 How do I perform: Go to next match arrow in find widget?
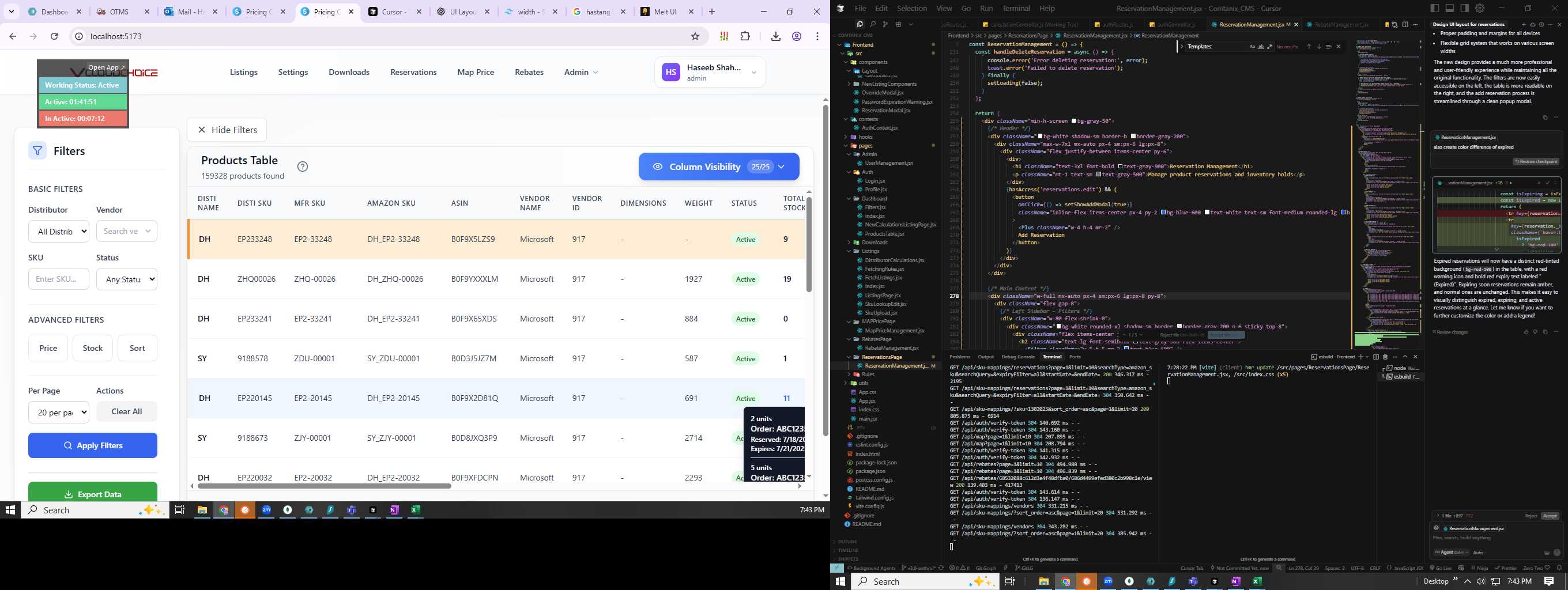[1319, 47]
